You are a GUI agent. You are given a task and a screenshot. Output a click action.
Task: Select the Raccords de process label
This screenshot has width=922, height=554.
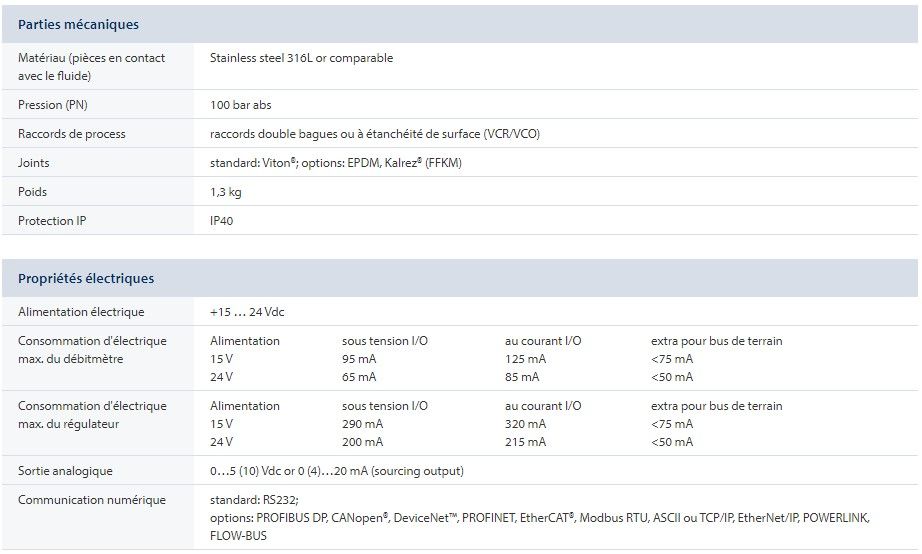tap(72, 134)
